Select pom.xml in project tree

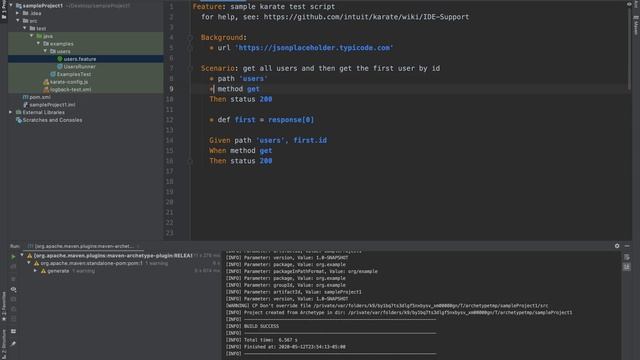click(40, 97)
